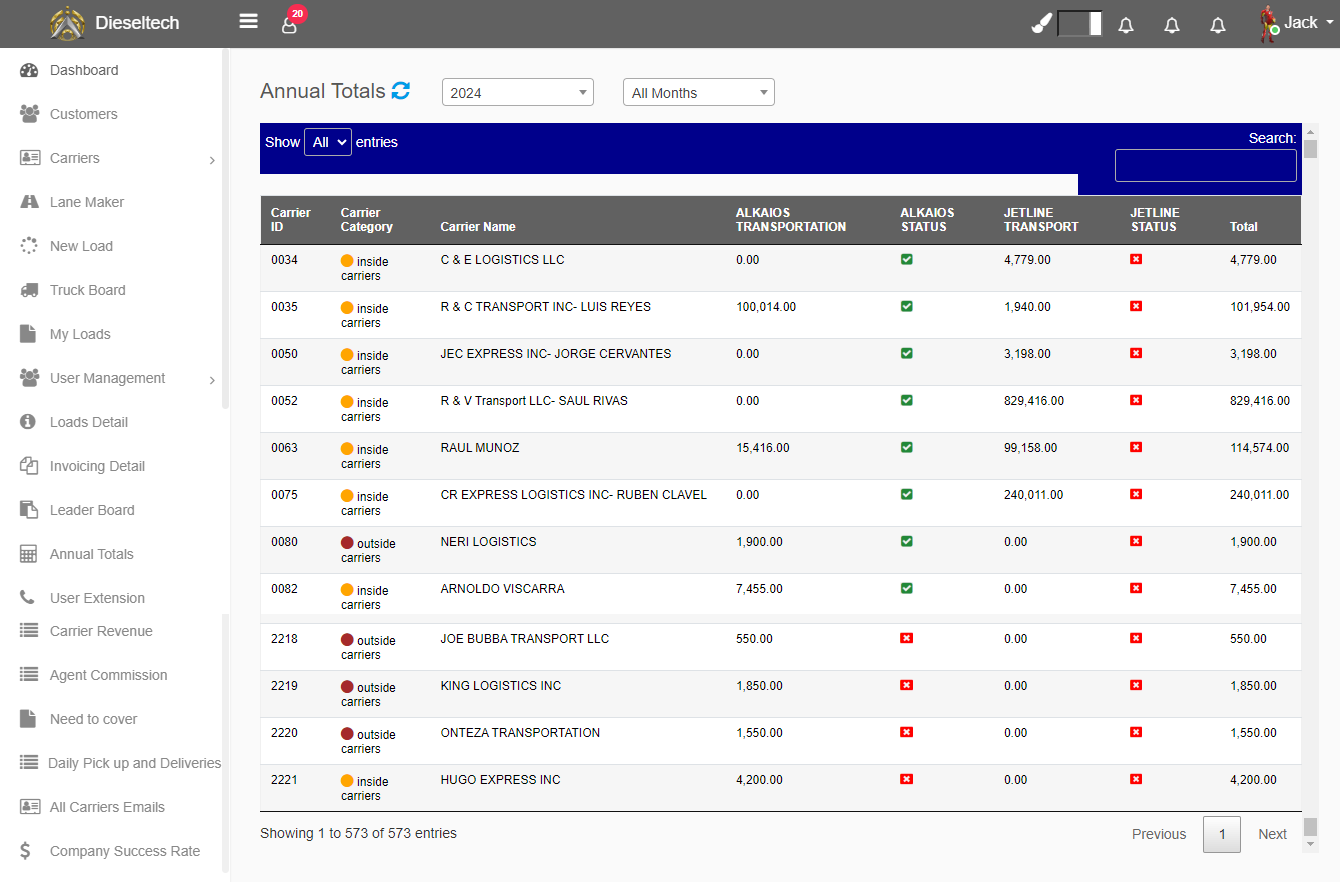Click the table vertical scrollbar thumb

[1310, 149]
